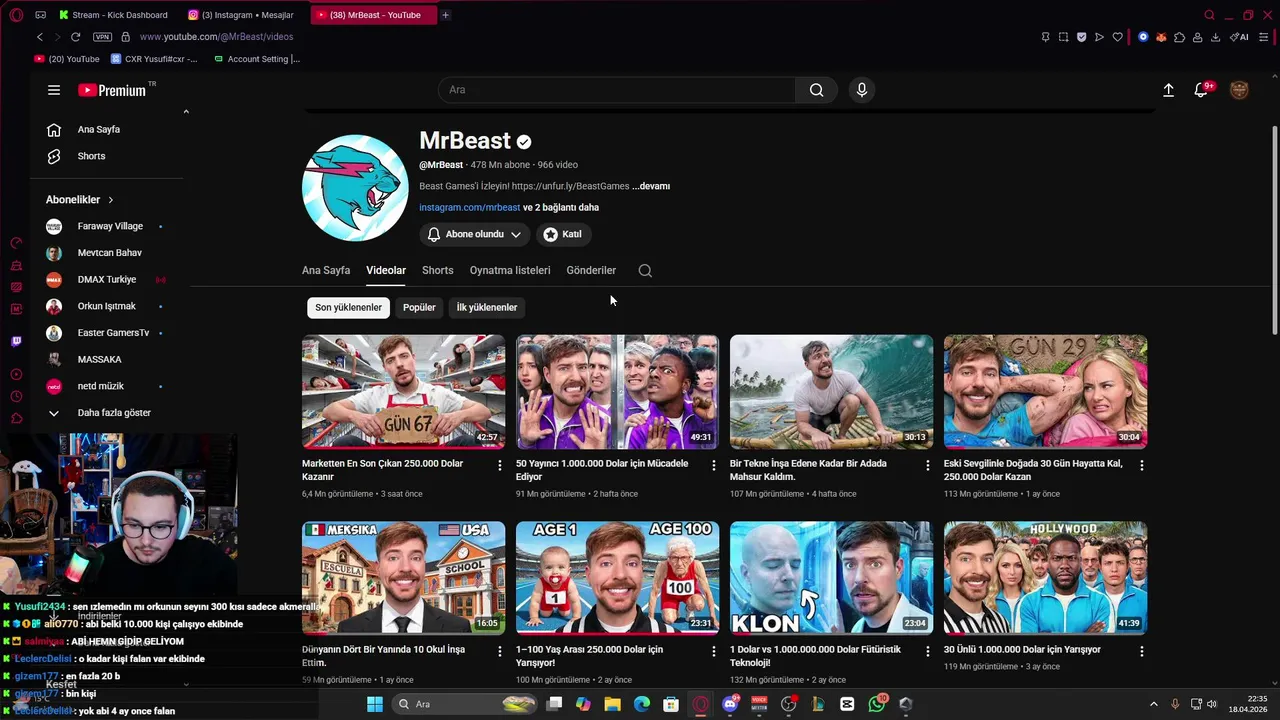Search within the MrBeast channel using magnifier

[x=645, y=270]
